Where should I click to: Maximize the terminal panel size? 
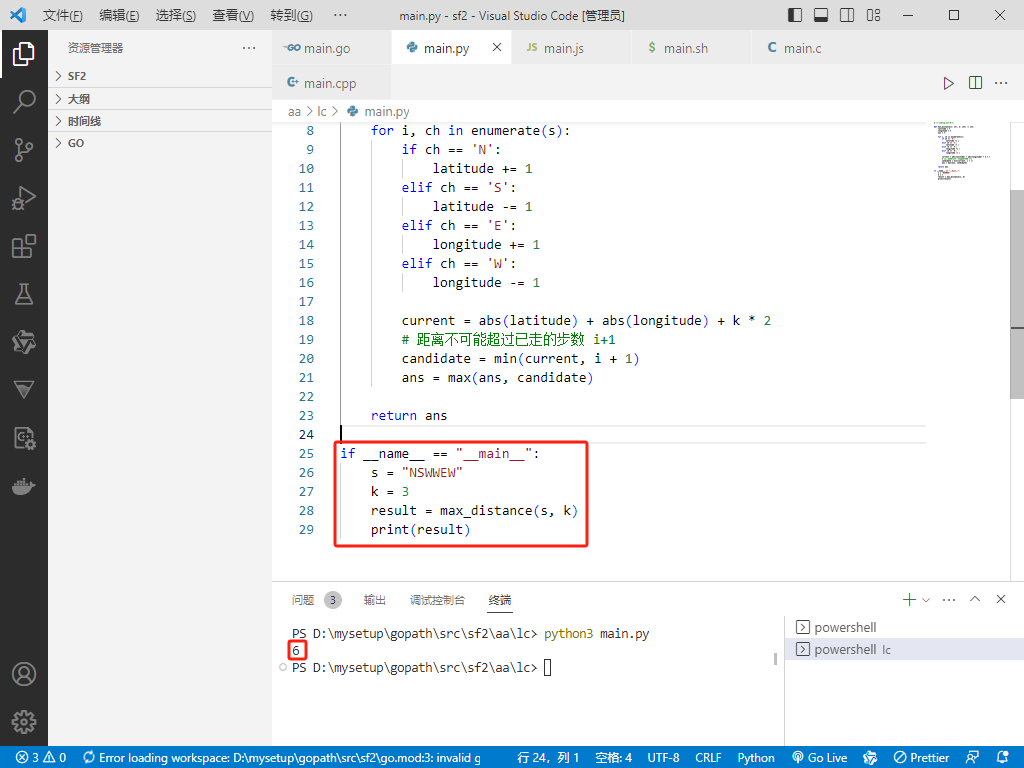[x=975, y=600]
